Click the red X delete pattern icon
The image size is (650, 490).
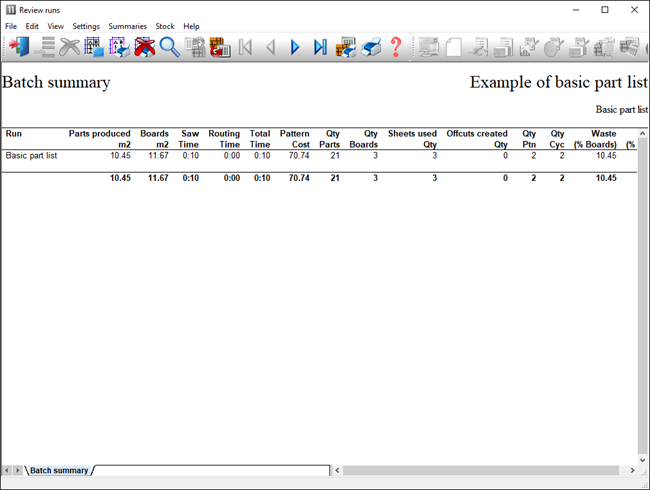145,47
